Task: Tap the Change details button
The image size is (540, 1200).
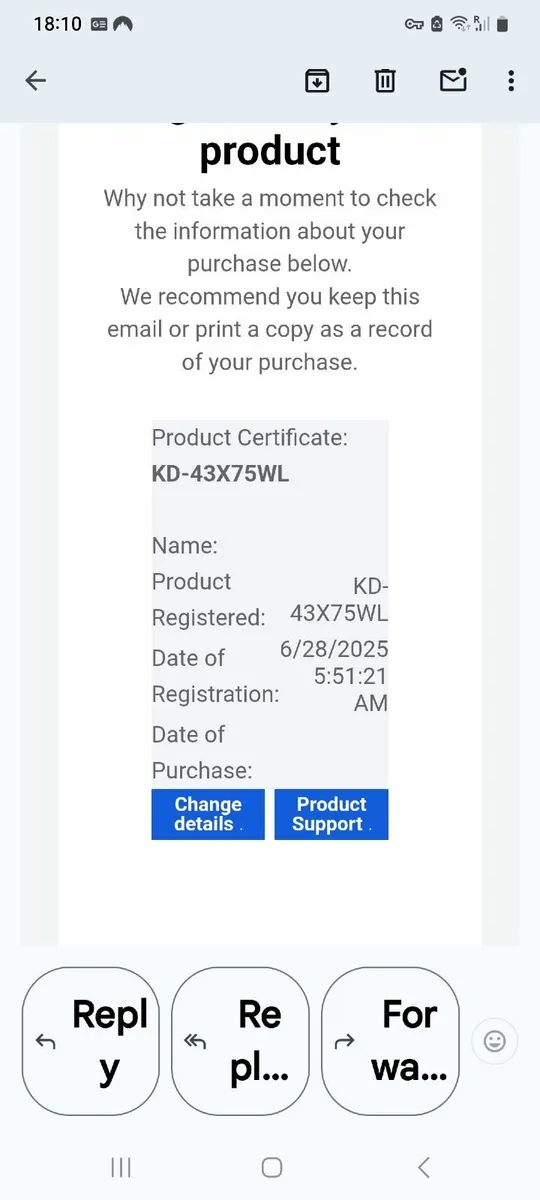Action: pyautogui.click(x=208, y=814)
